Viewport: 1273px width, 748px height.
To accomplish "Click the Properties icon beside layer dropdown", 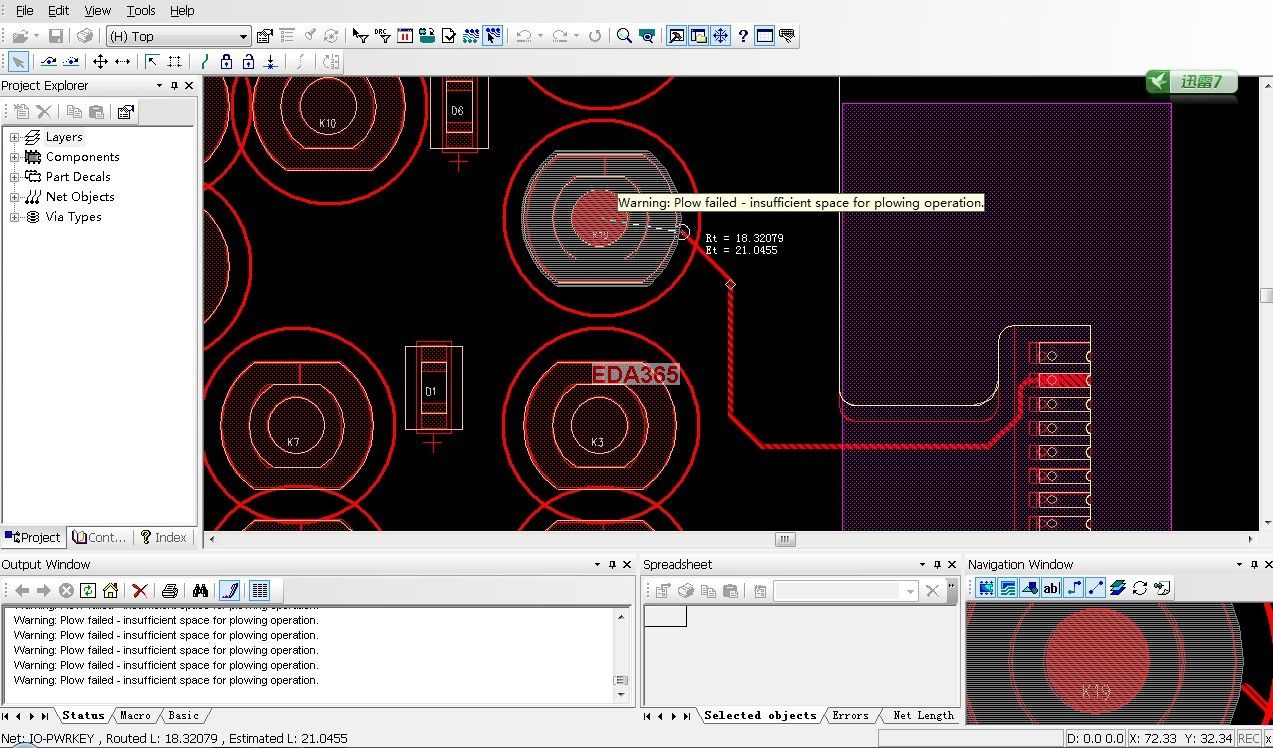I will (264, 36).
